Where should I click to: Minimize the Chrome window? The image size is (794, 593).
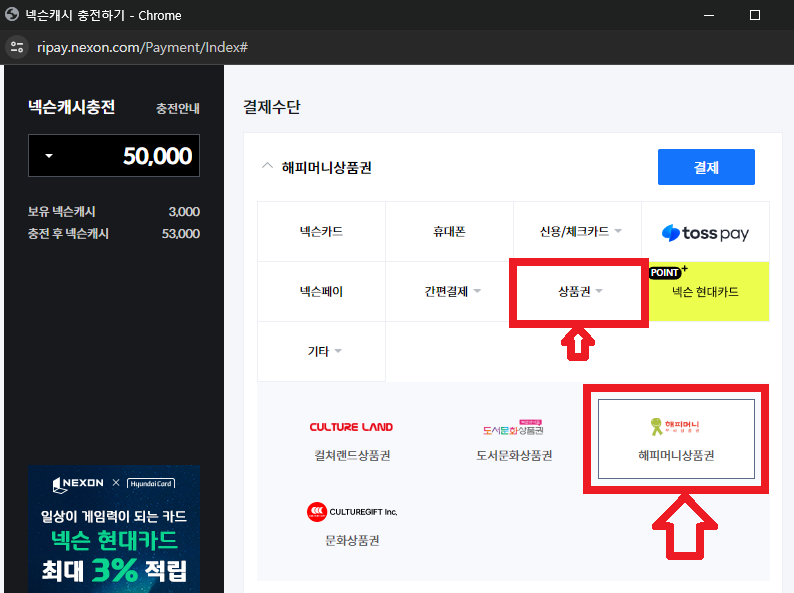tap(709, 15)
